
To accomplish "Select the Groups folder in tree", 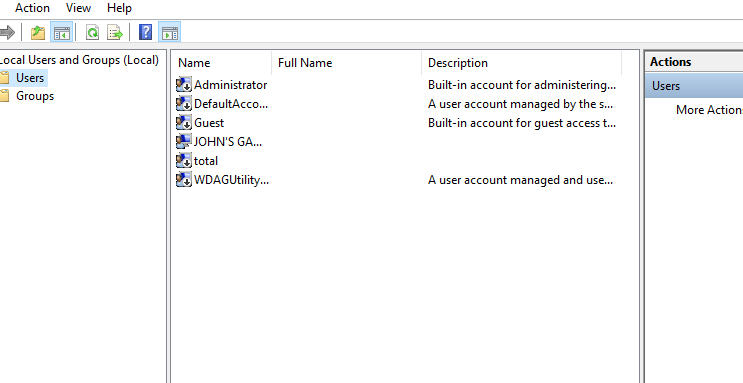I will tap(35, 96).
